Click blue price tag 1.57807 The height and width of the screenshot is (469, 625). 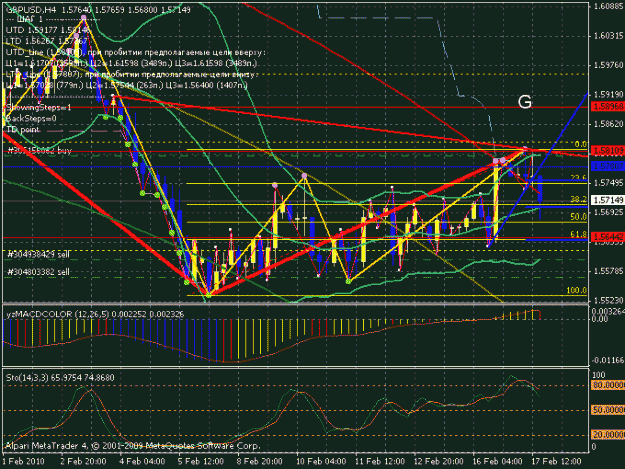tap(608, 166)
